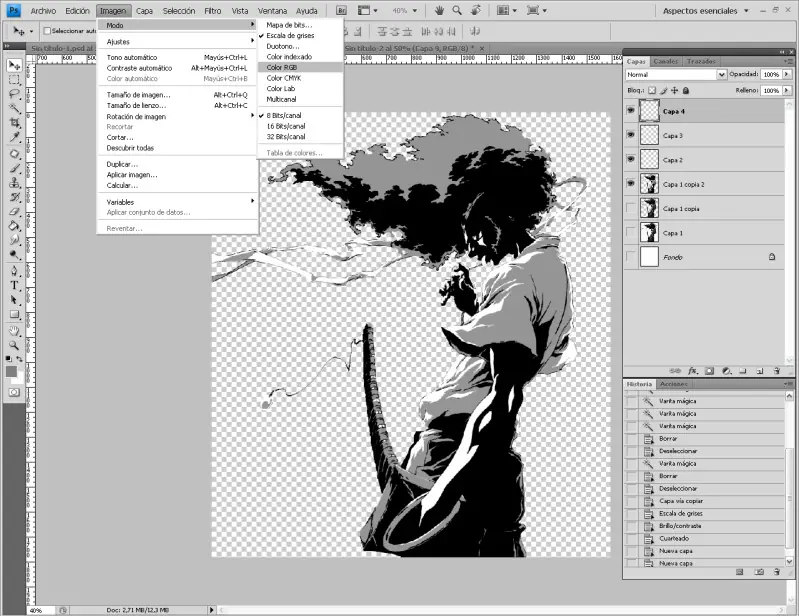
Task: Switch to the Canales tab
Action: click(x=665, y=61)
